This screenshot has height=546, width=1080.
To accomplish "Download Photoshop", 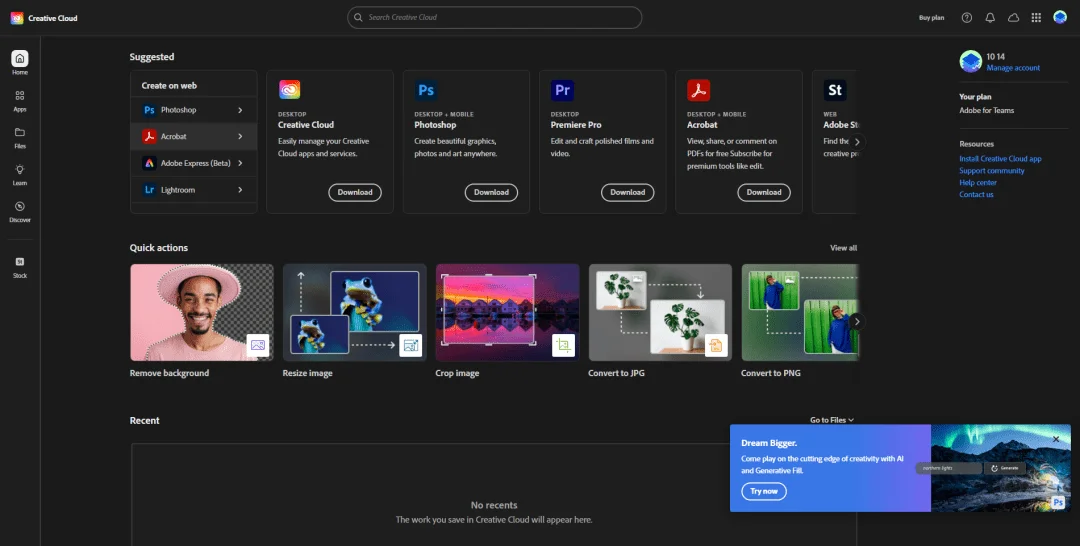I will (x=491, y=192).
